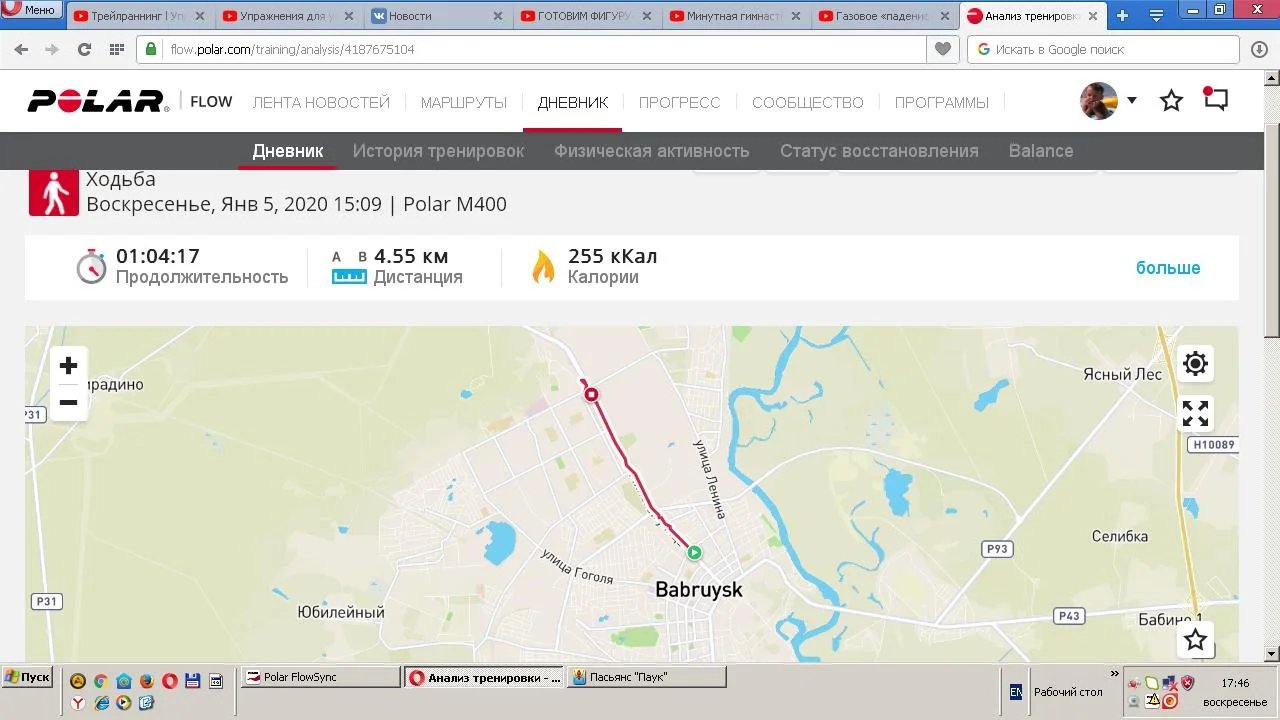This screenshot has width=1280, height=720.
Task: Open Статус восстановления sub-tab
Action: pos(879,151)
